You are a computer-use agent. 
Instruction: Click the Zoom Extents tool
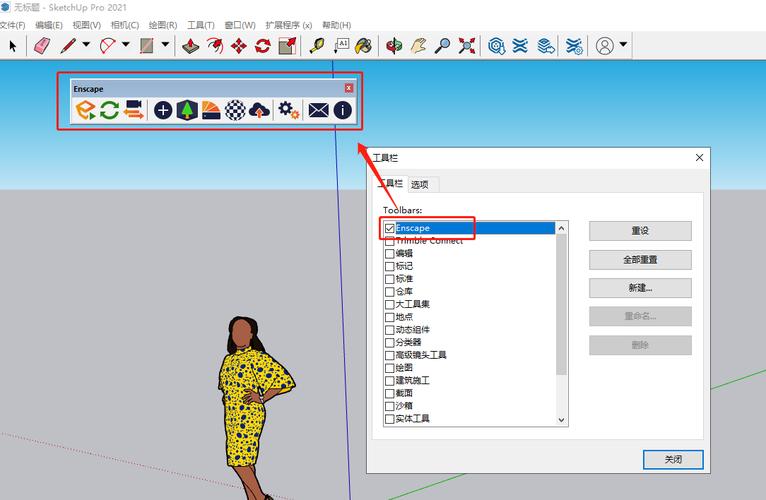tap(467, 46)
